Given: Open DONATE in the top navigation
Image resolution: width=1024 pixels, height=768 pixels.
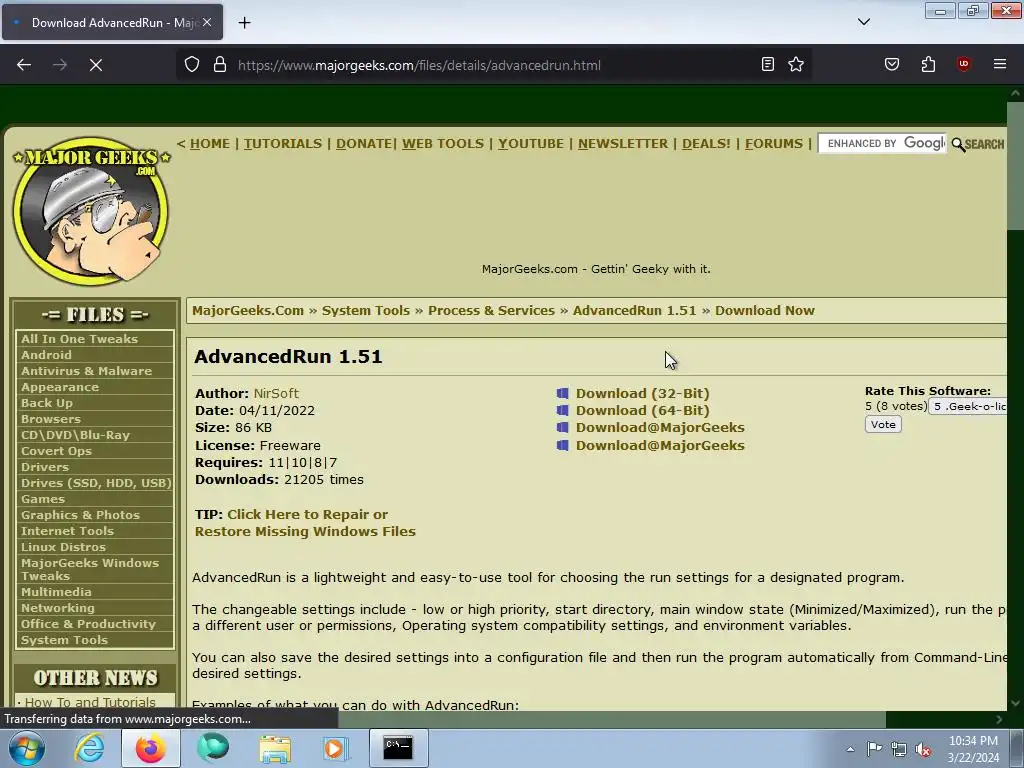Looking at the screenshot, I should [x=364, y=144].
